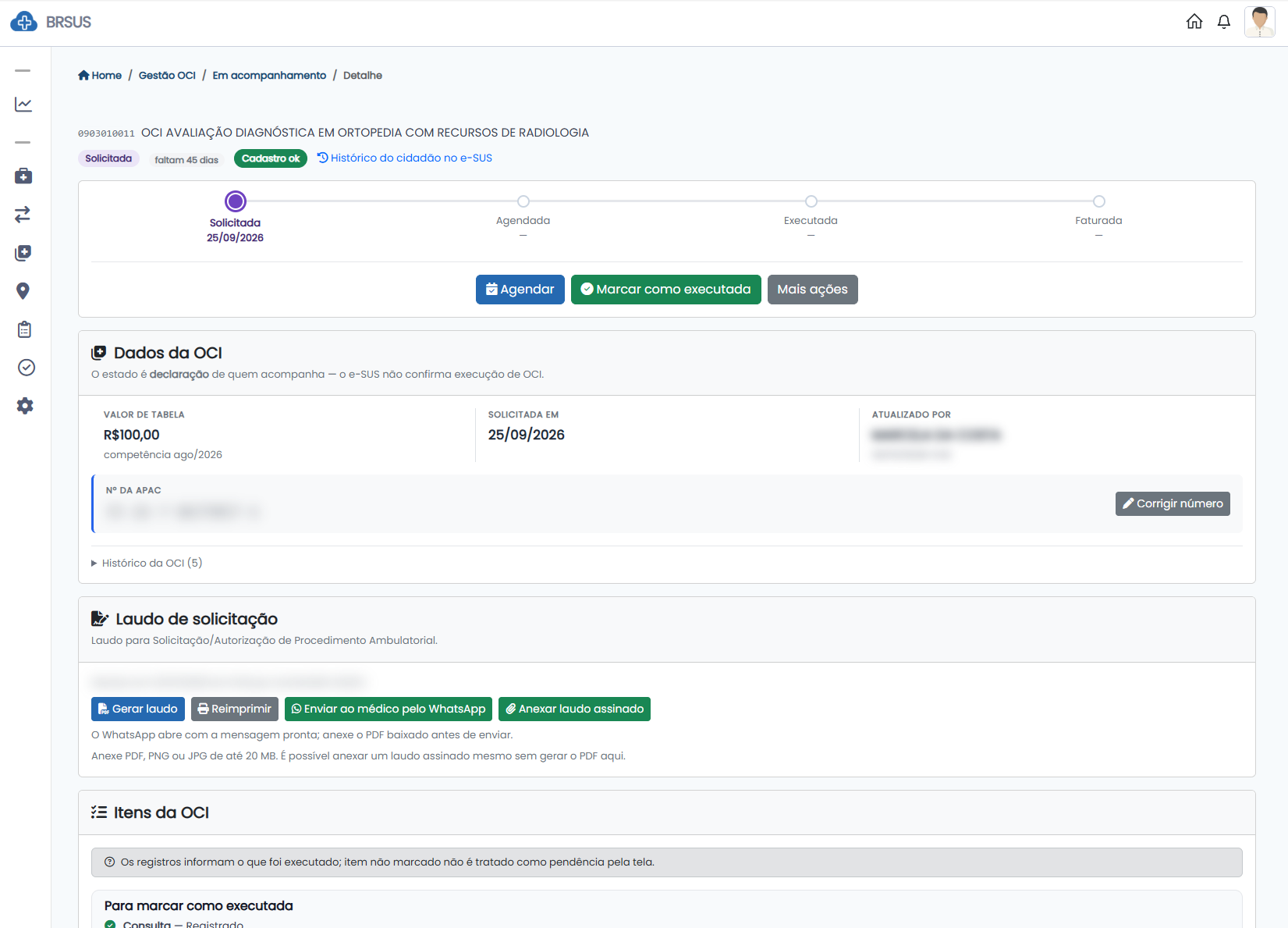Go to Home breadcrumb
This screenshot has height=928, width=1288.
tap(100, 75)
